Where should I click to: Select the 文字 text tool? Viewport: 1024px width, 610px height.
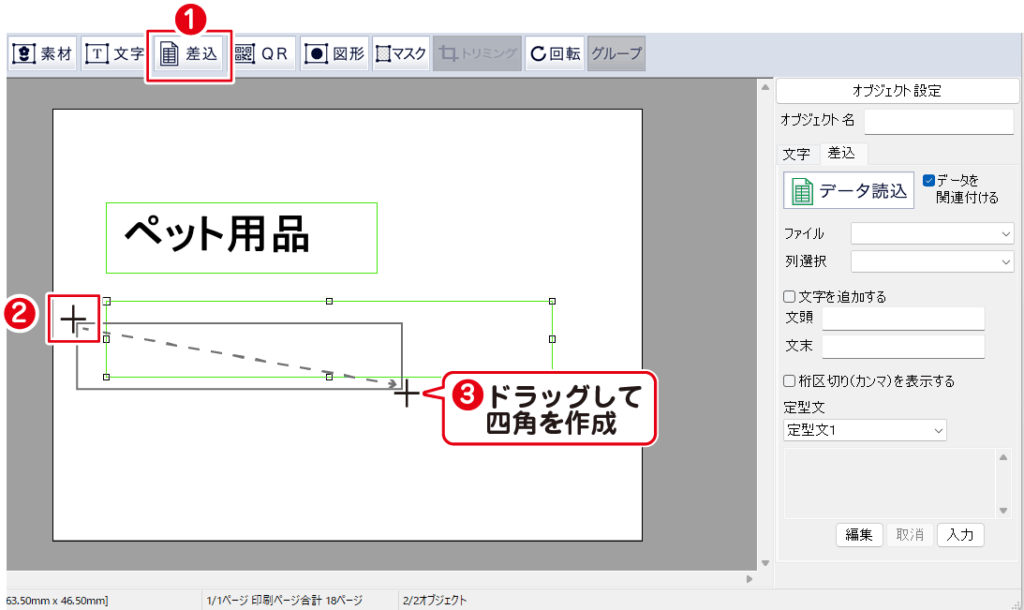tap(114, 54)
